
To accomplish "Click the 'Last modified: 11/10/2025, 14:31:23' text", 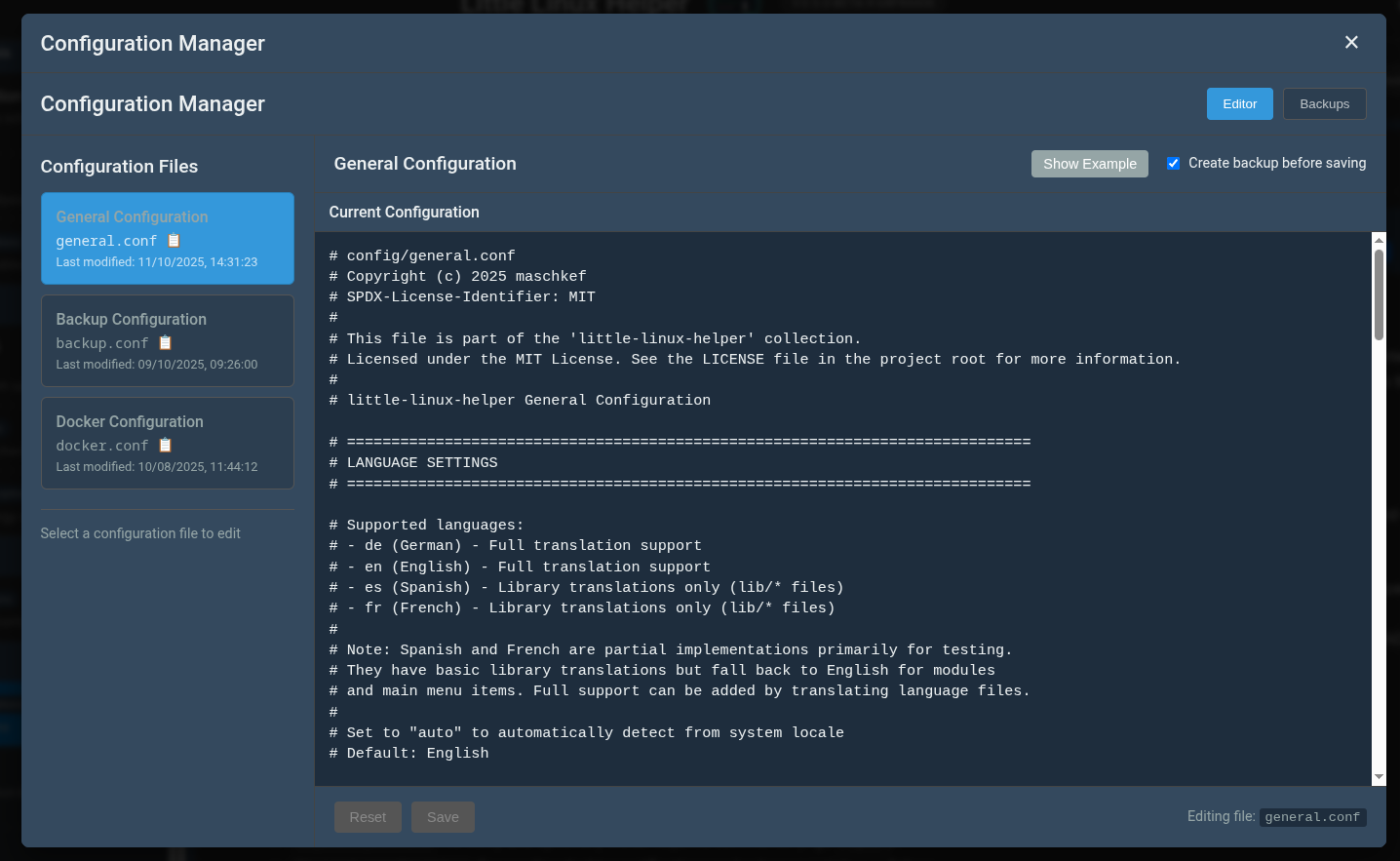I will click(157, 262).
